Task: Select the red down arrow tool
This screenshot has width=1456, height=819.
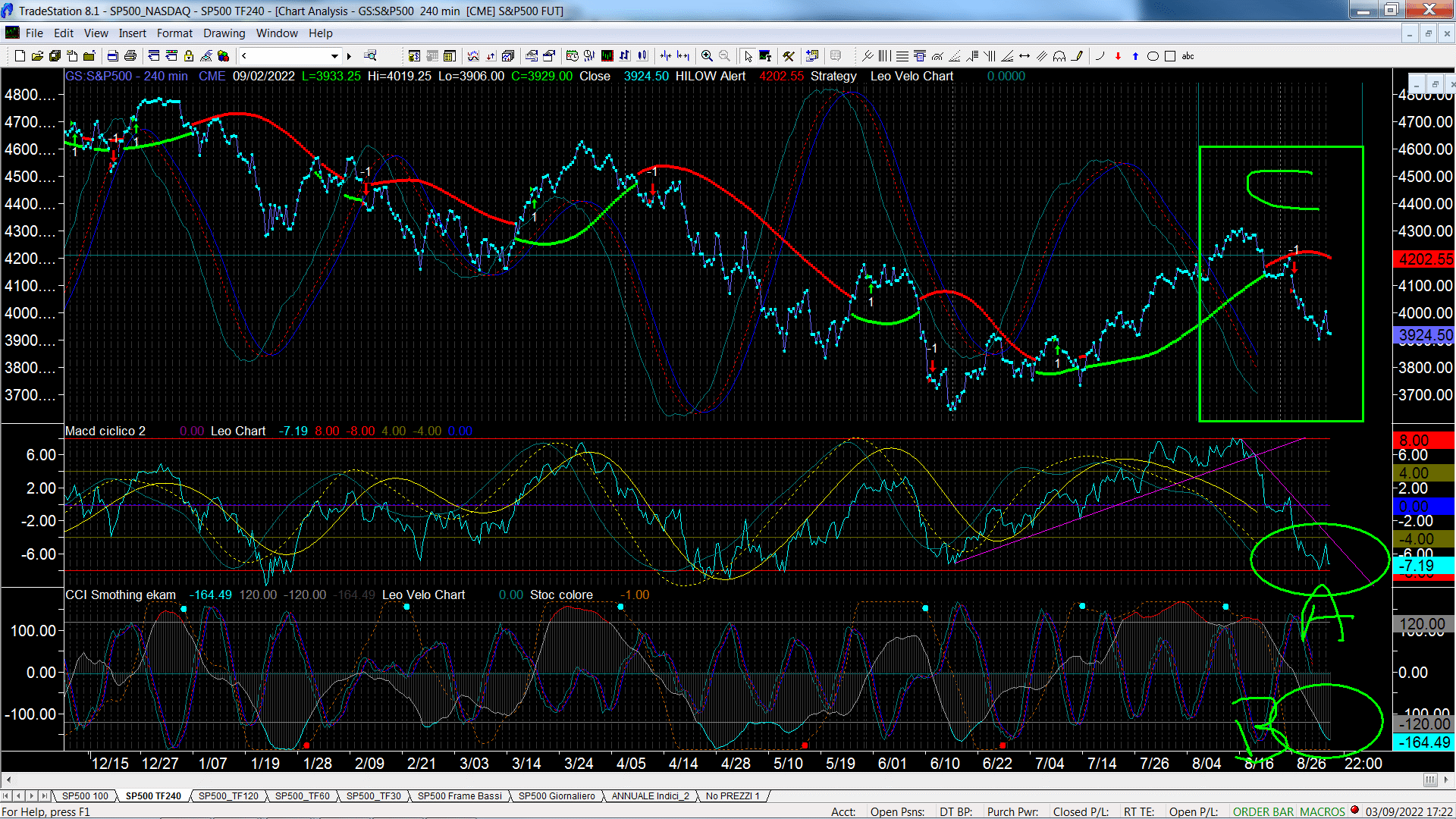Action: [1118, 56]
